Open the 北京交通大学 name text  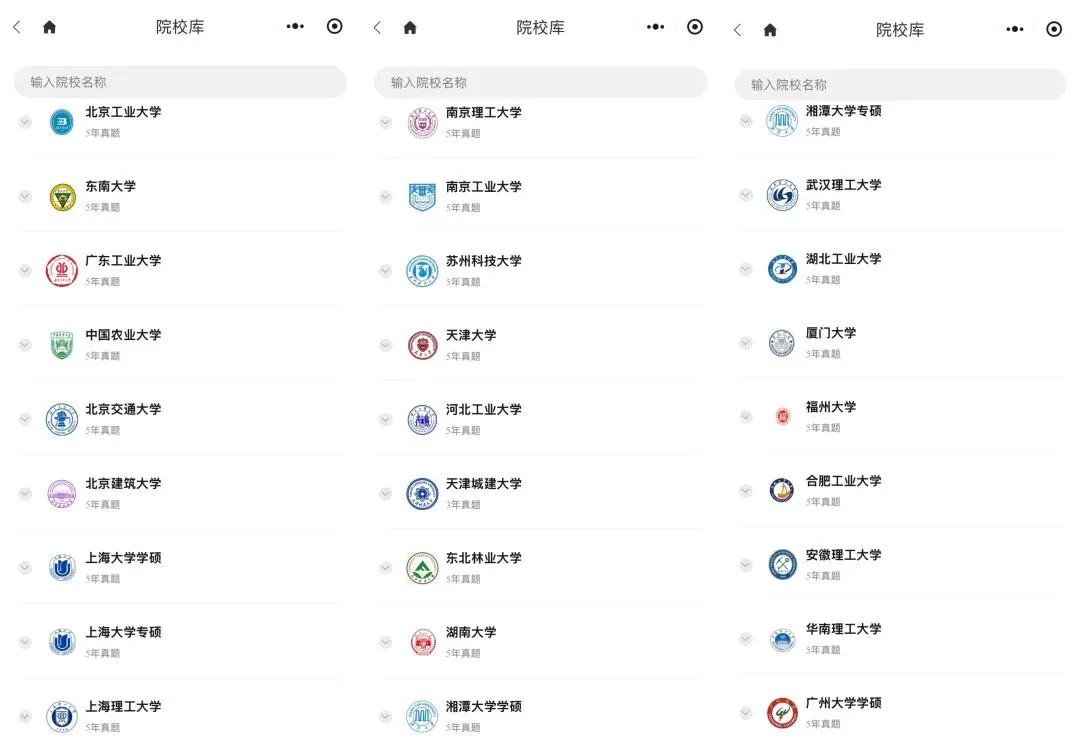pyautogui.click(x=123, y=409)
